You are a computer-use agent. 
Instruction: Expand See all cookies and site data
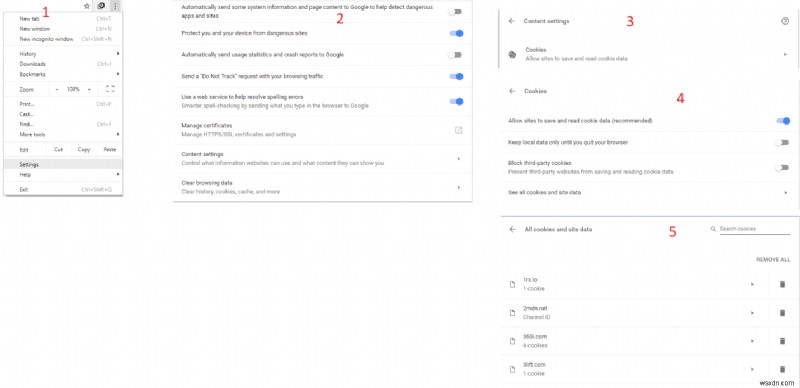(785, 192)
